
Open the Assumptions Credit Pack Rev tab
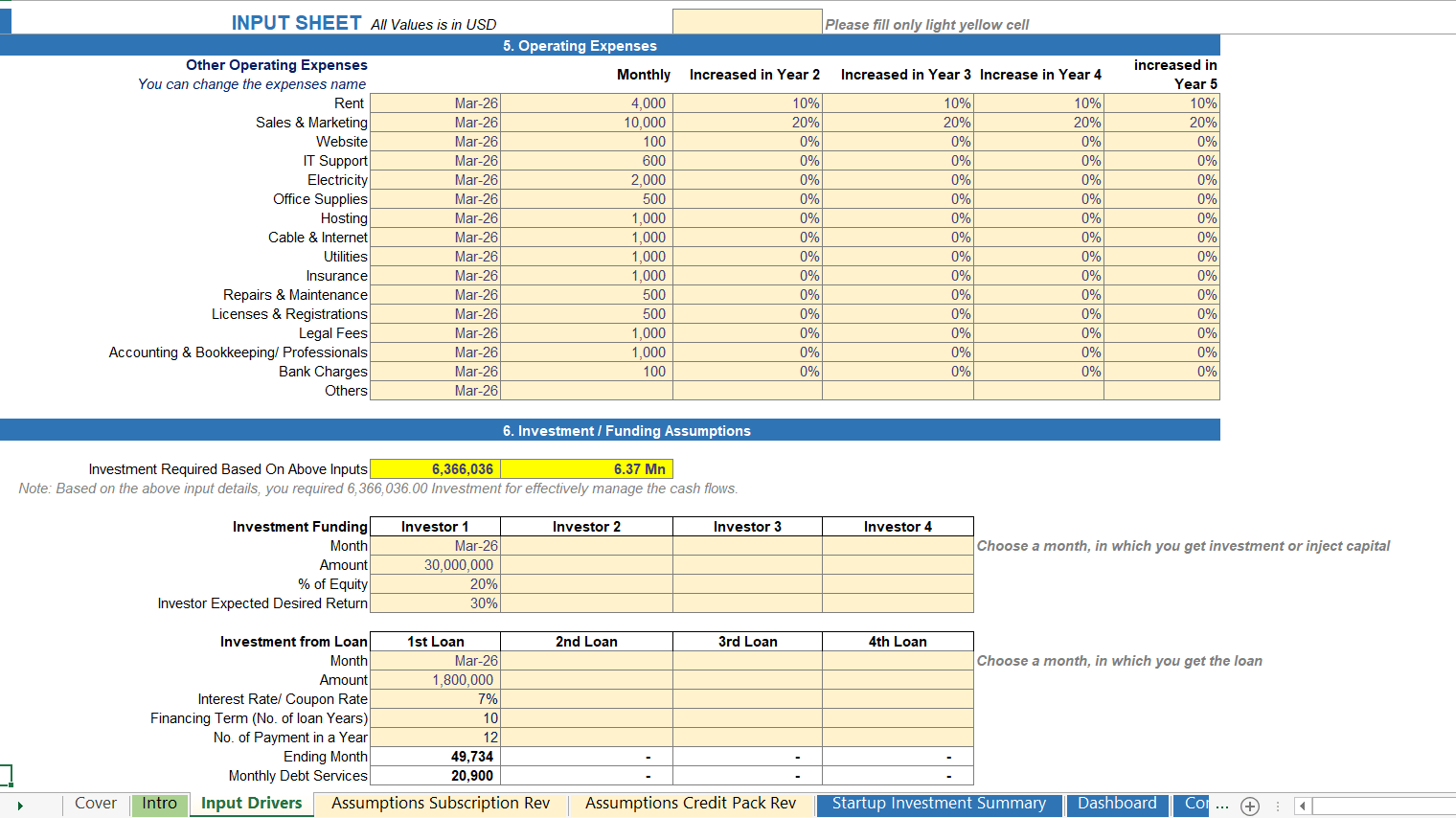690,805
